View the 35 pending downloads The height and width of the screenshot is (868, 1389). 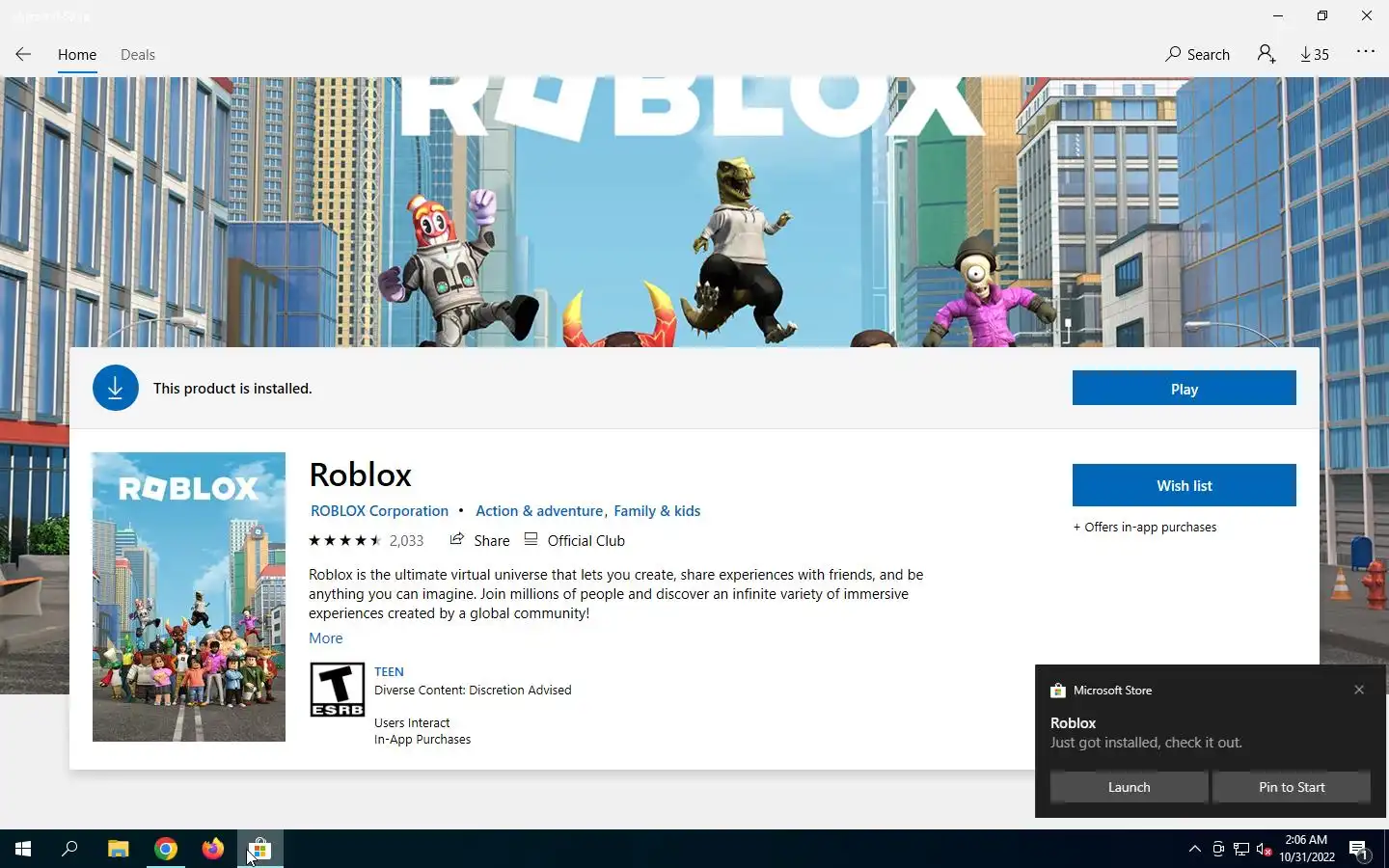[1315, 54]
